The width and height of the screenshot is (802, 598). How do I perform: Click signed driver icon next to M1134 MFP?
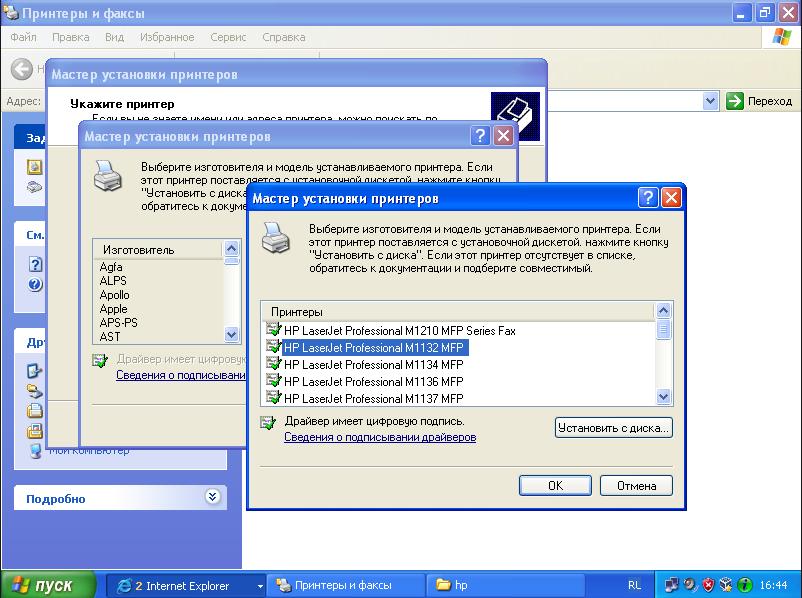(274, 364)
